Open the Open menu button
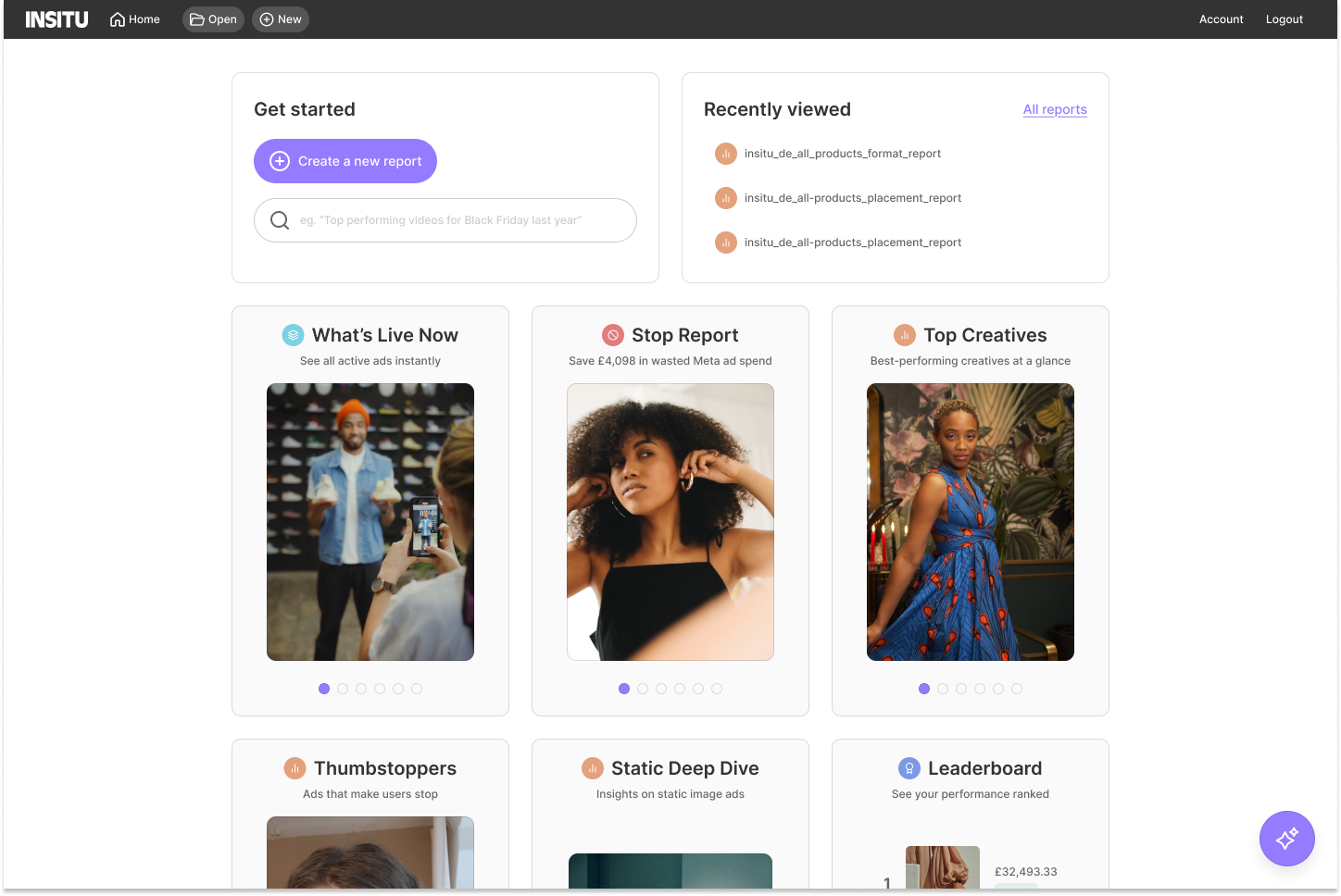 [x=213, y=19]
